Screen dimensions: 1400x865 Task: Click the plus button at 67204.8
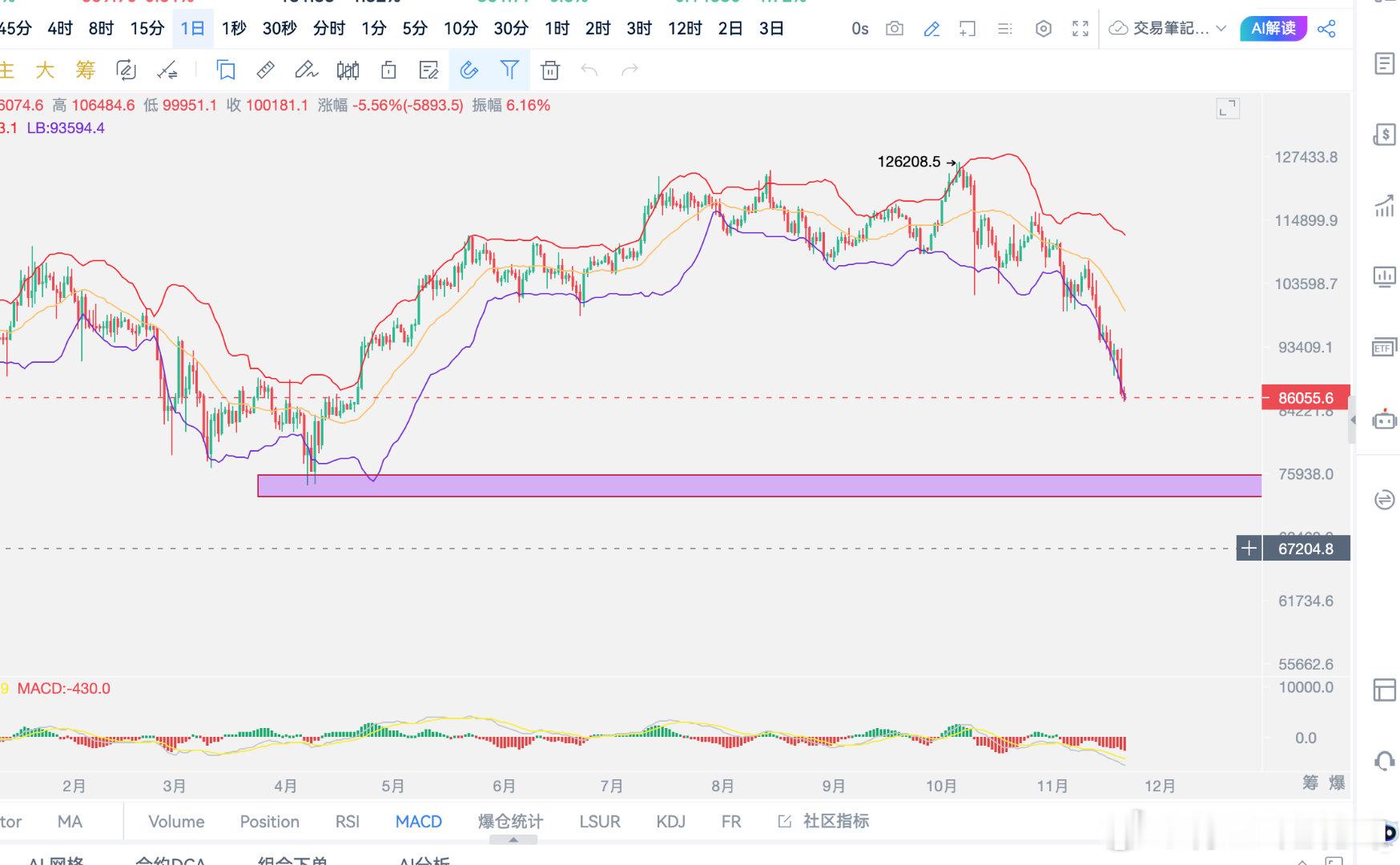point(1249,549)
